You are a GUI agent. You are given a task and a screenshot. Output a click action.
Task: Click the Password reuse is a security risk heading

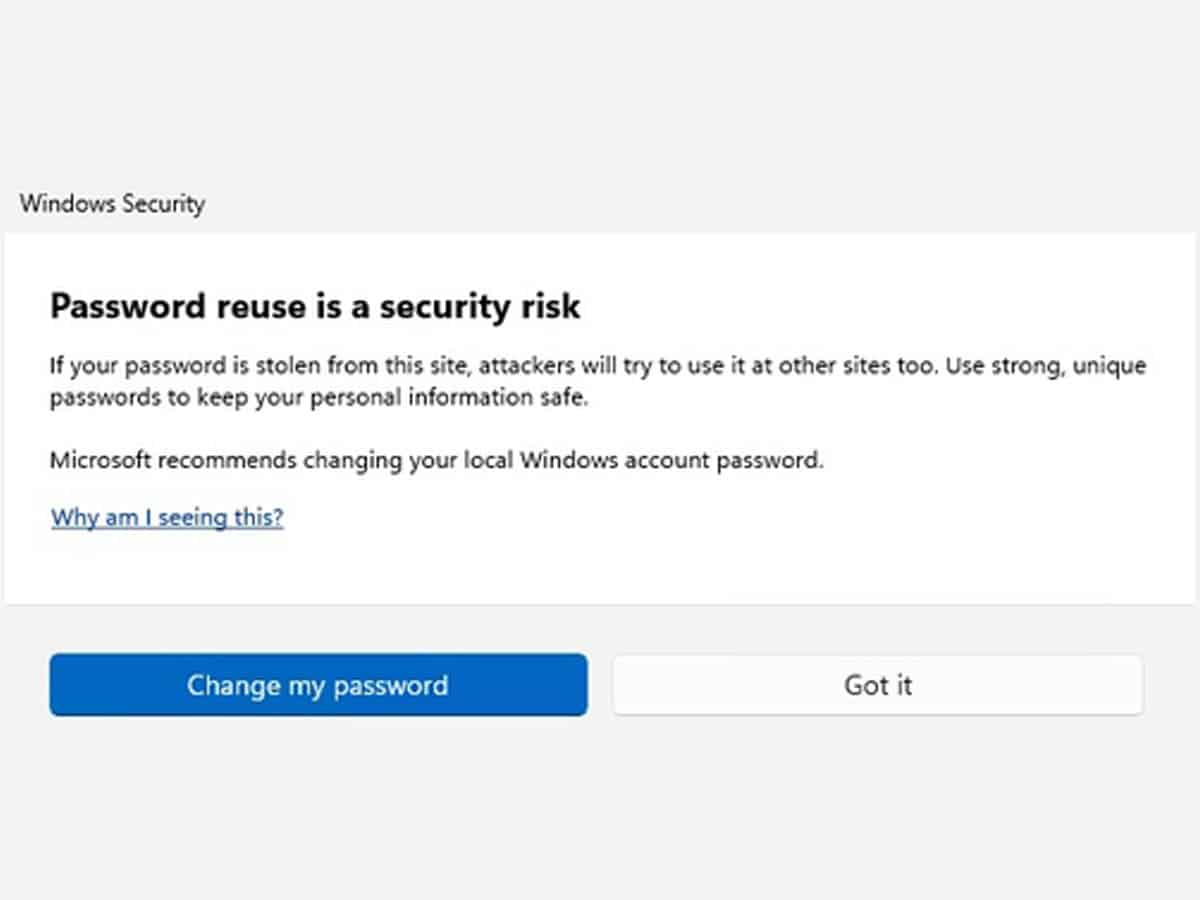[x=315, y=306]
